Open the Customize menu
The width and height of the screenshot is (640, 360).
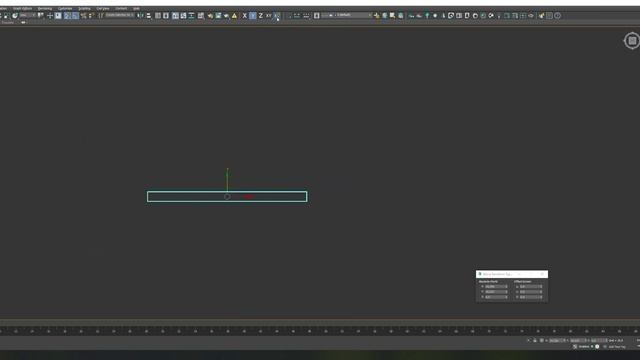(x=65, y=8)
